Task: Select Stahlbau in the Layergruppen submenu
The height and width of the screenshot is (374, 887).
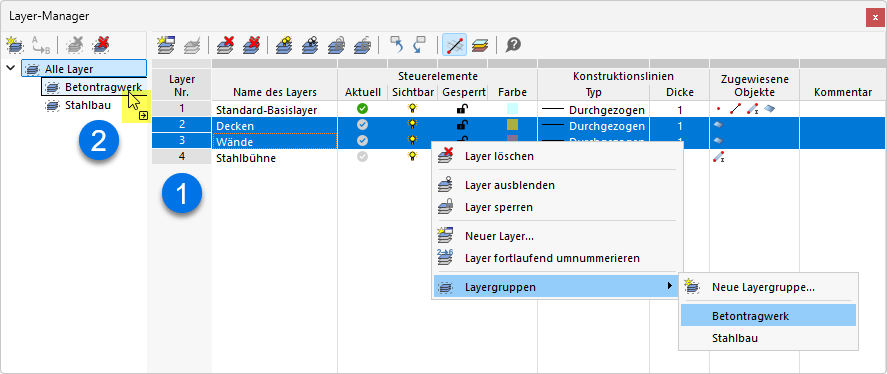Action: [768, 338]
